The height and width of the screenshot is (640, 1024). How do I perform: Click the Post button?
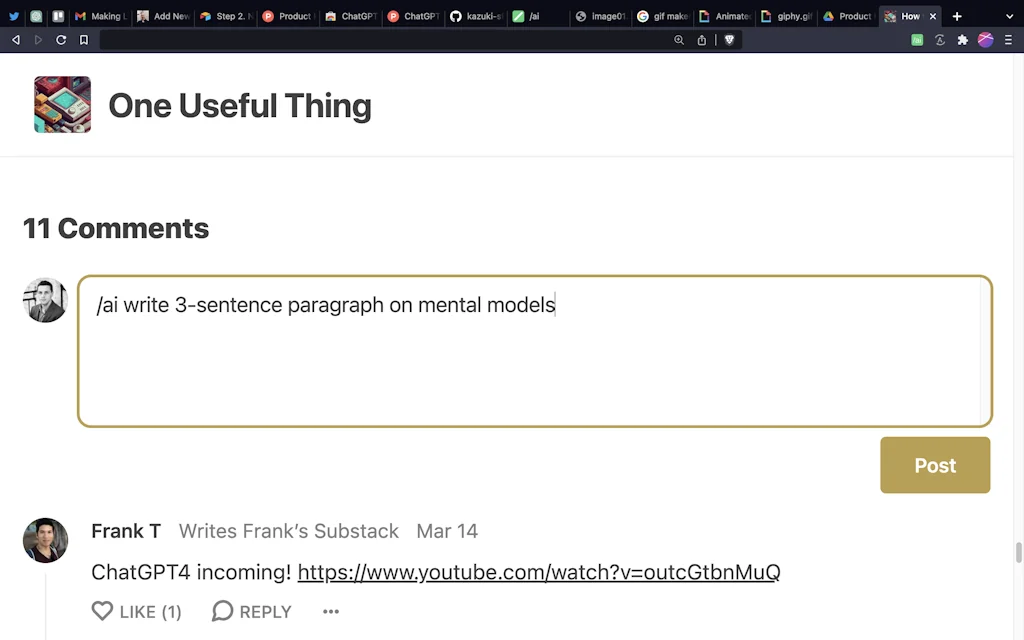click(x=934, y=465)
